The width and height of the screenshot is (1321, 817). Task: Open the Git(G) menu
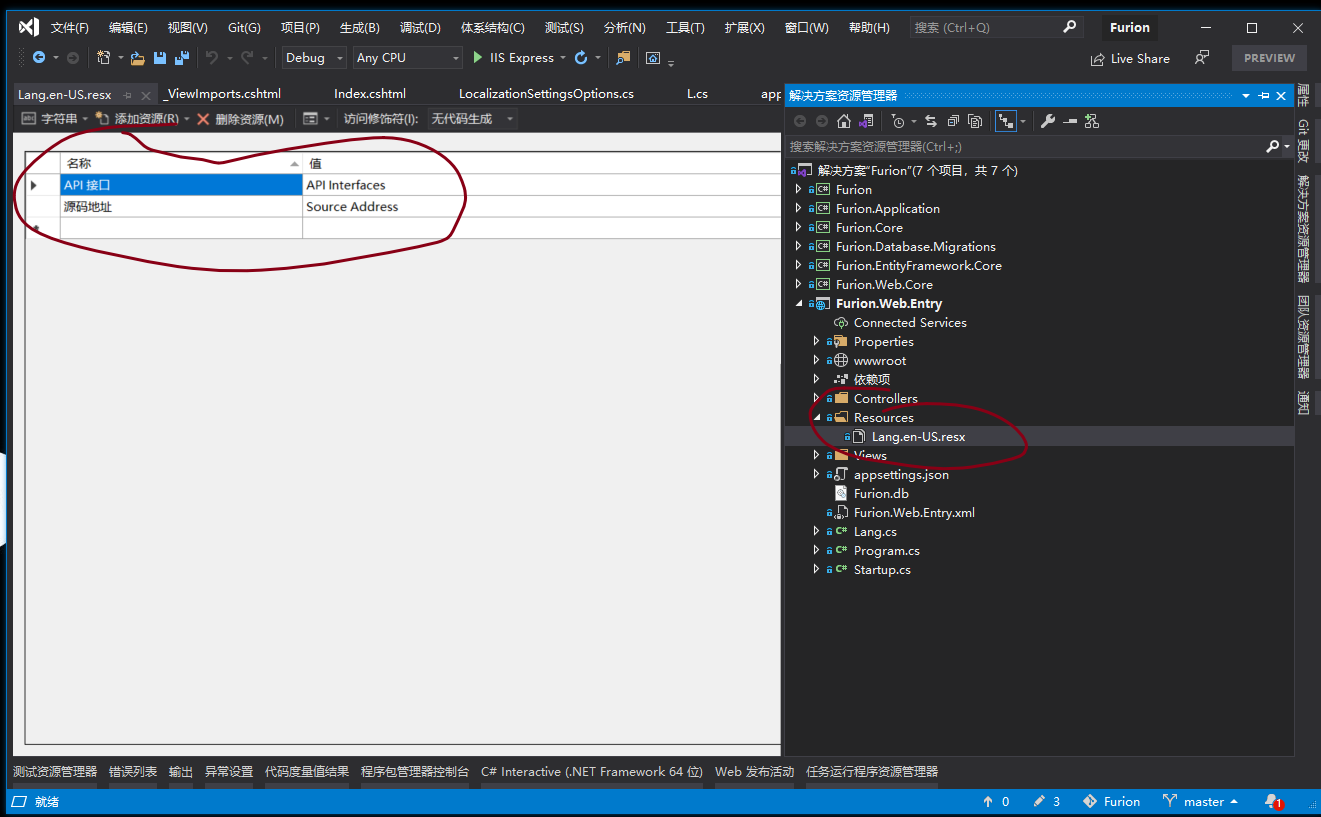click(244, 28)
